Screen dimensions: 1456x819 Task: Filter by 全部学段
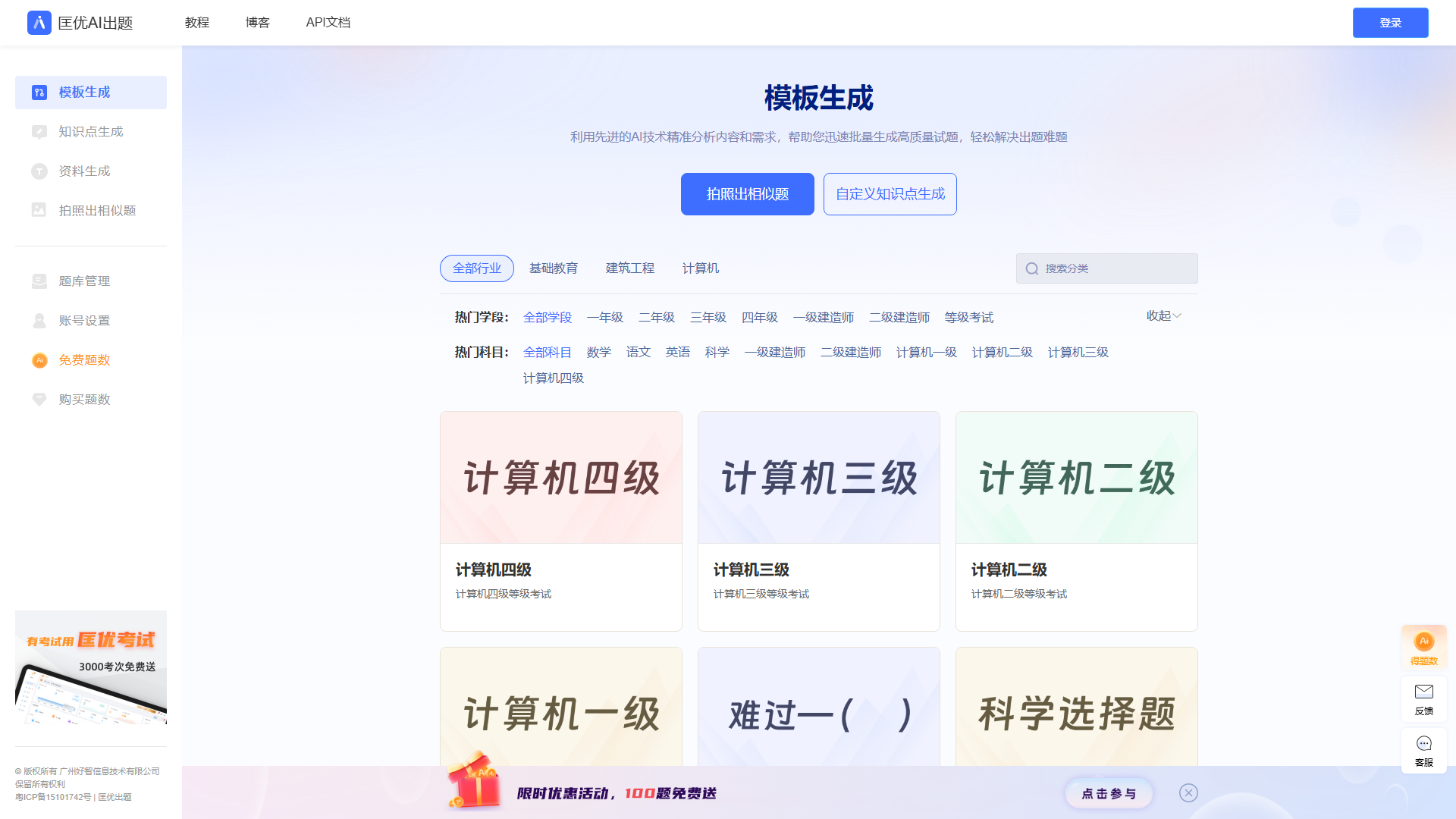tap(548, 318)
